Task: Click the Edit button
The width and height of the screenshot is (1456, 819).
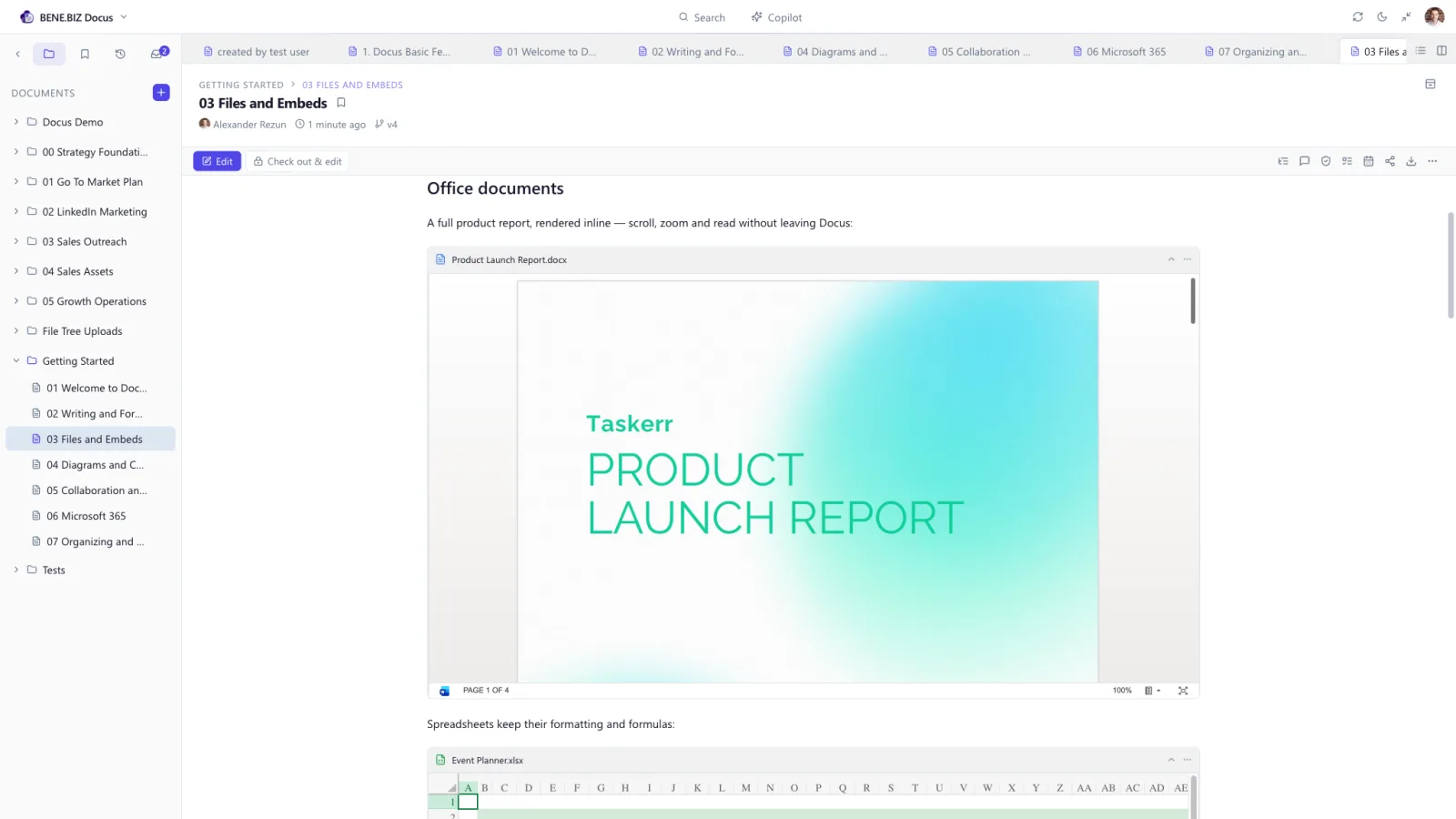Action: coord(217,161)
